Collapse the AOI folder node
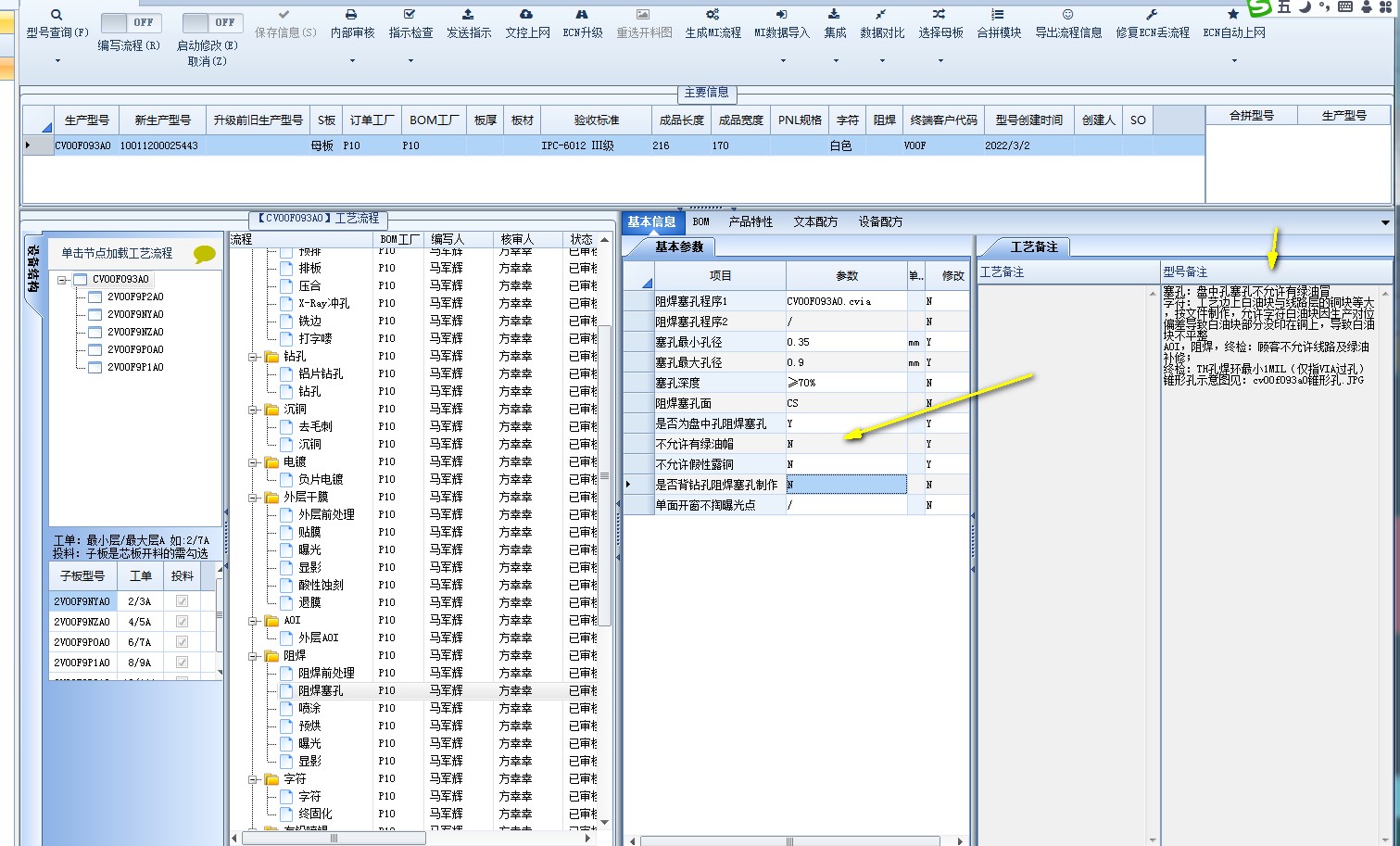 (253, 621)
